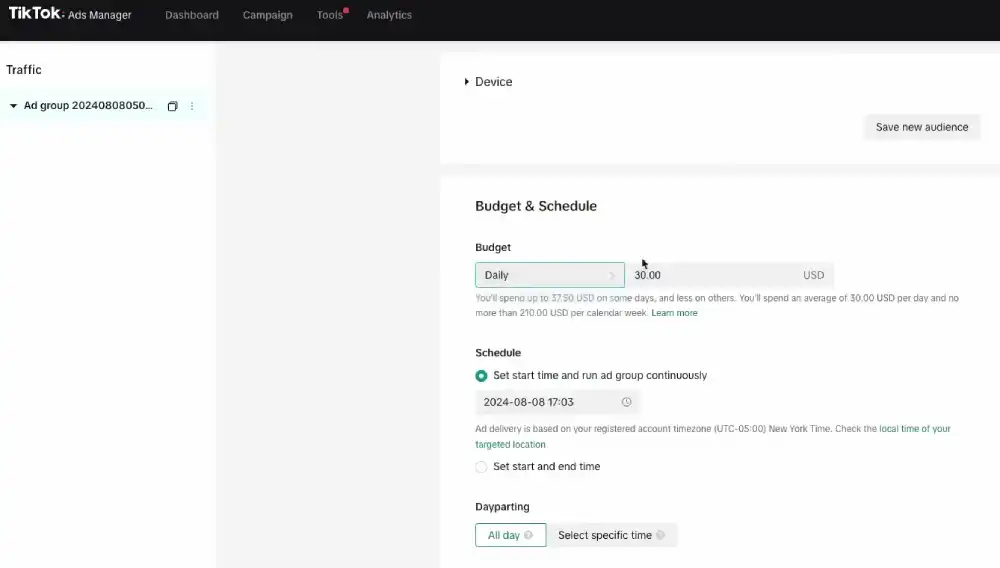Collapse the Ad group tree arrow

[x=13, y=106]
